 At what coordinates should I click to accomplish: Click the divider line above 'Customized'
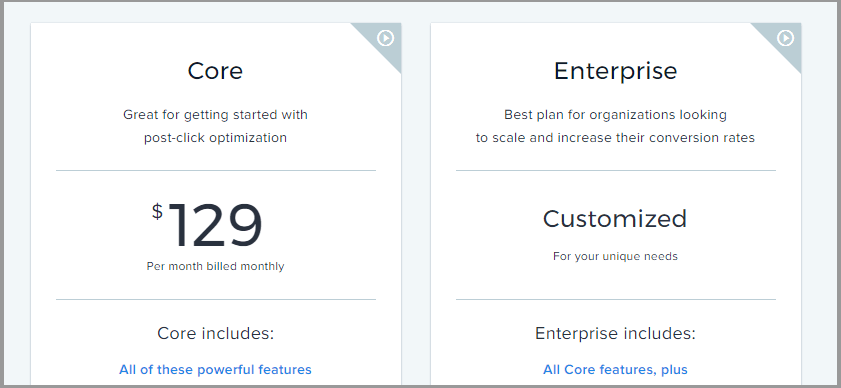616,171
